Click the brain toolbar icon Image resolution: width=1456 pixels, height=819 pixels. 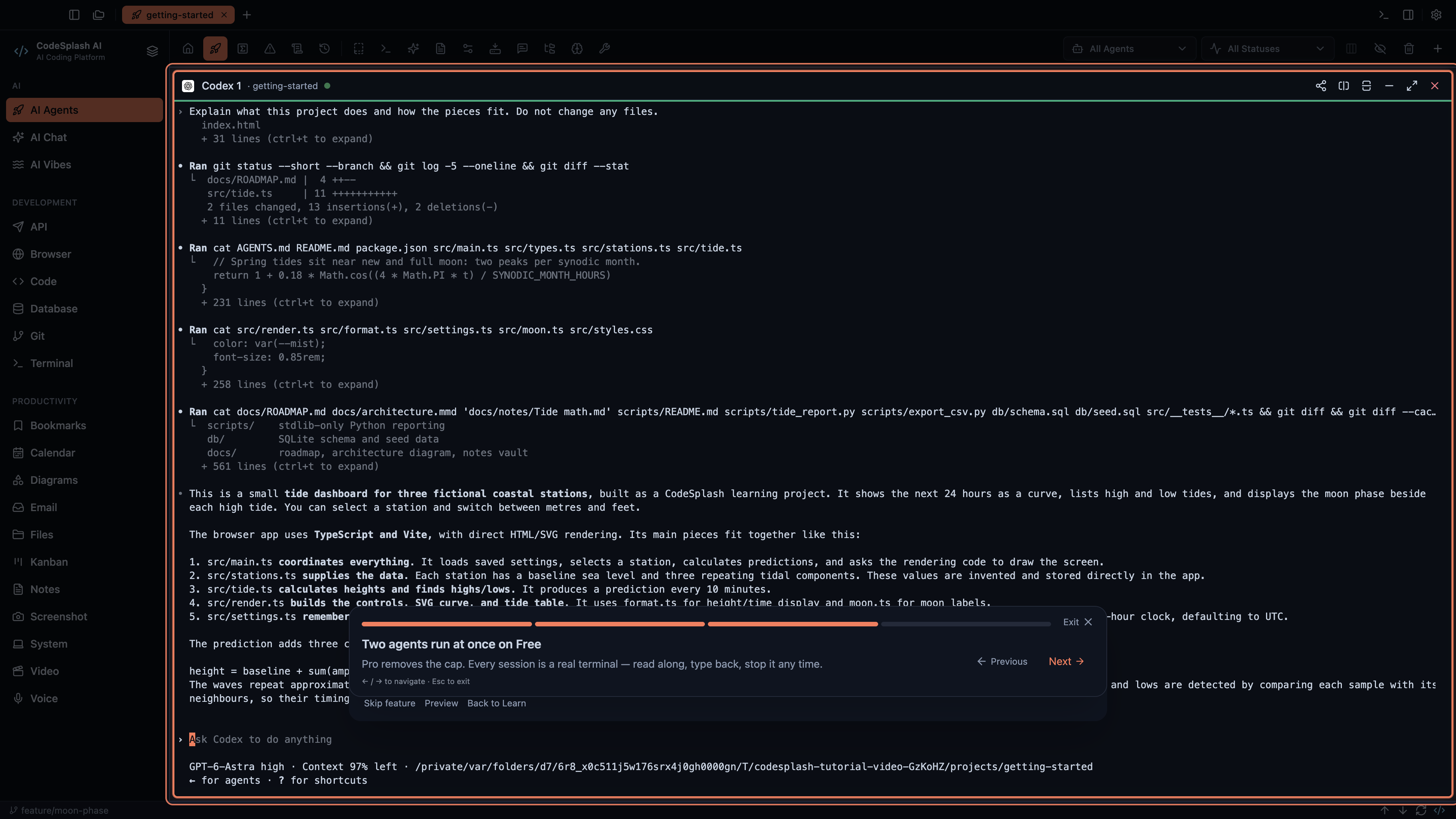[577, 49]
